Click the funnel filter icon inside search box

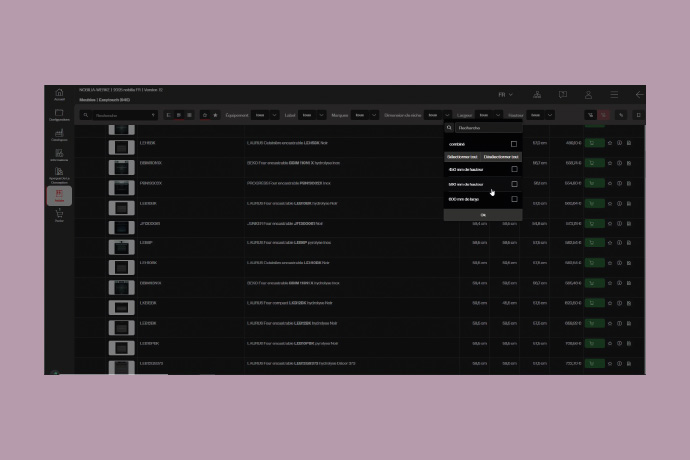153,115
